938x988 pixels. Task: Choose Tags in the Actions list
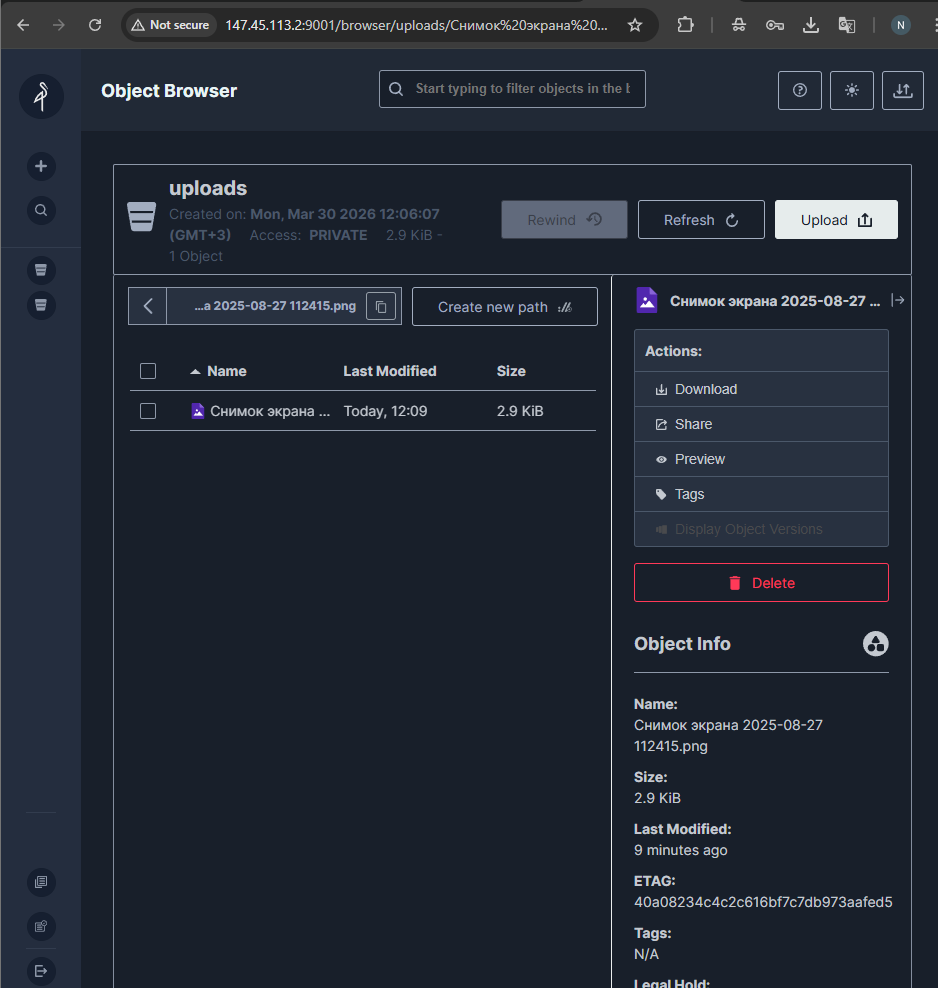tap(761, 495)
